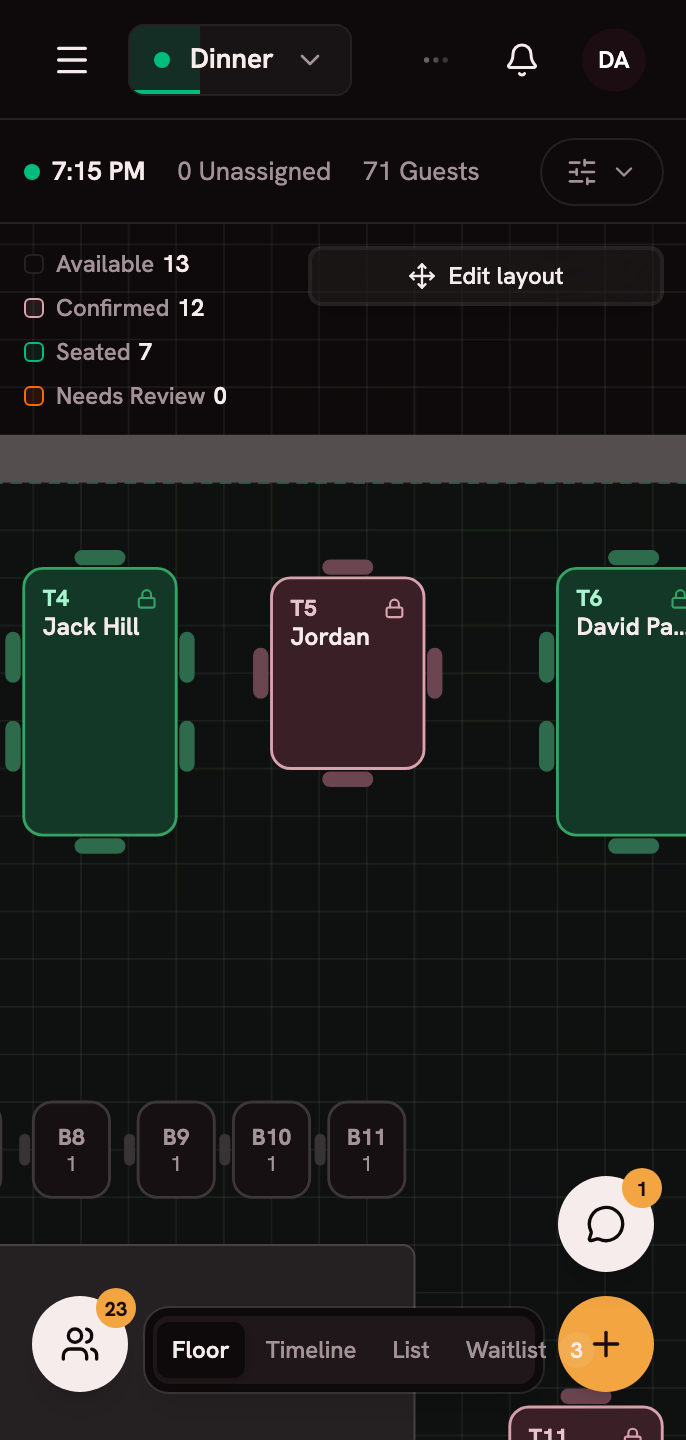Select bar seat B8
Viewport: 686px width, 1440px height.
(71, 1150)
